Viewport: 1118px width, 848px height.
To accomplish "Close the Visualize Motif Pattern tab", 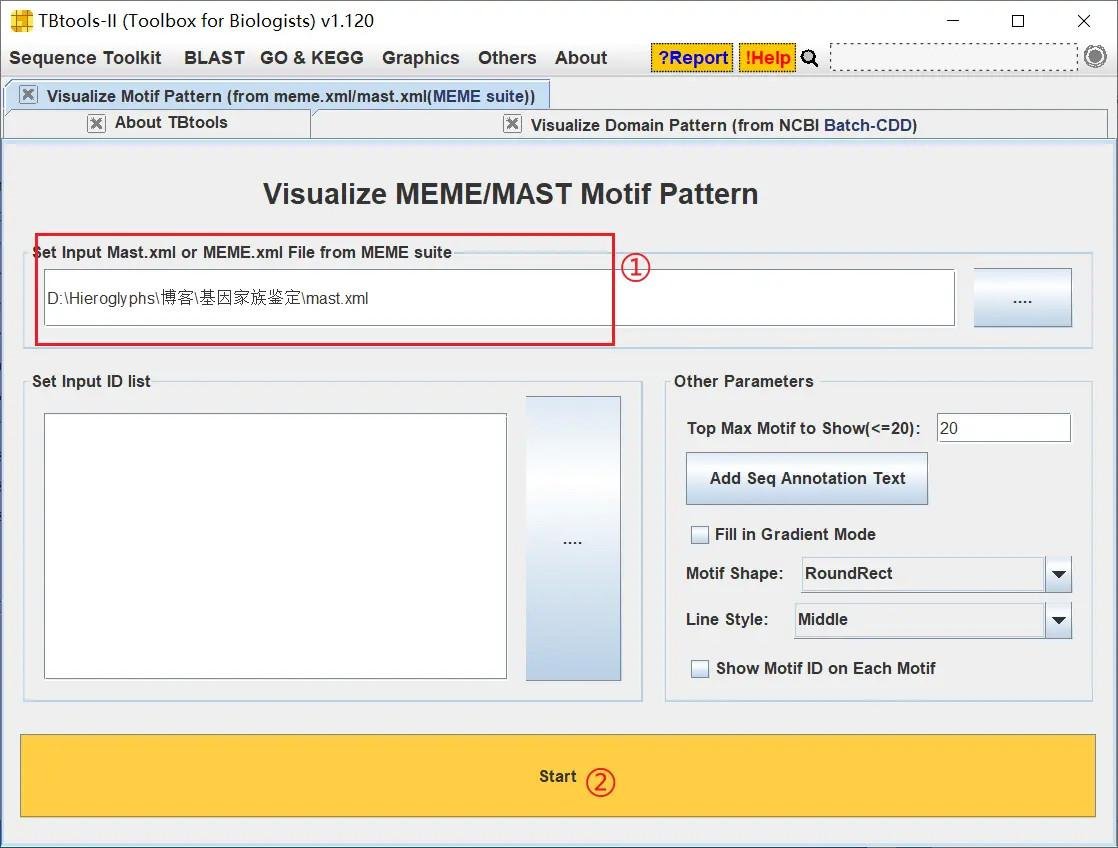I will pyautogui.click(x=28, y=94).
